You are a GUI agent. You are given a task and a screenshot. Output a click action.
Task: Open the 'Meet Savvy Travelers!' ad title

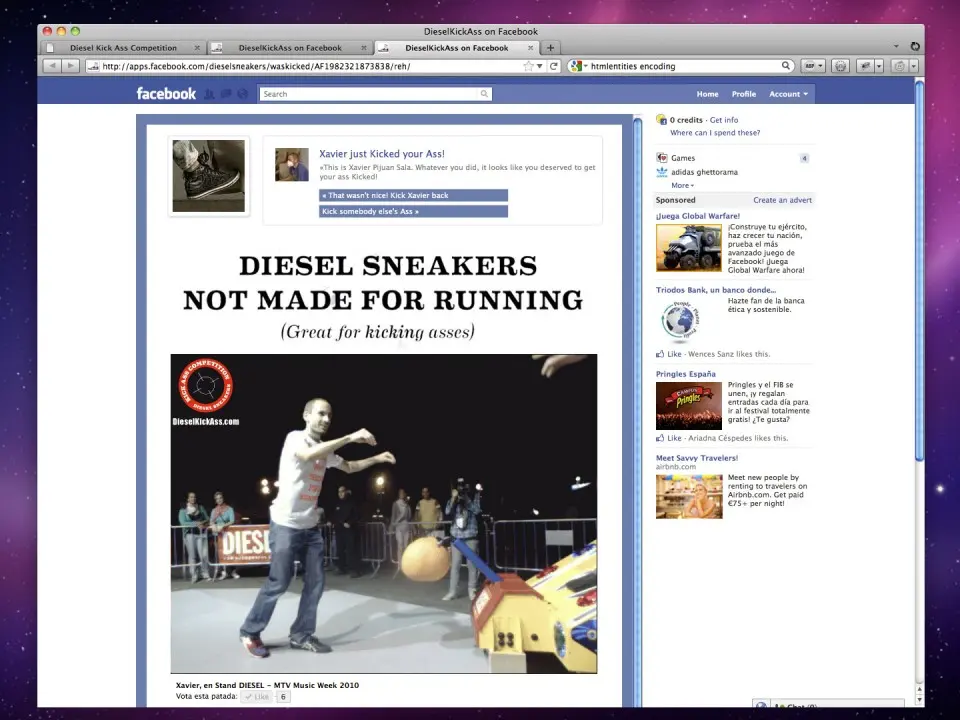pyautogui.click(x=697, y=458)
